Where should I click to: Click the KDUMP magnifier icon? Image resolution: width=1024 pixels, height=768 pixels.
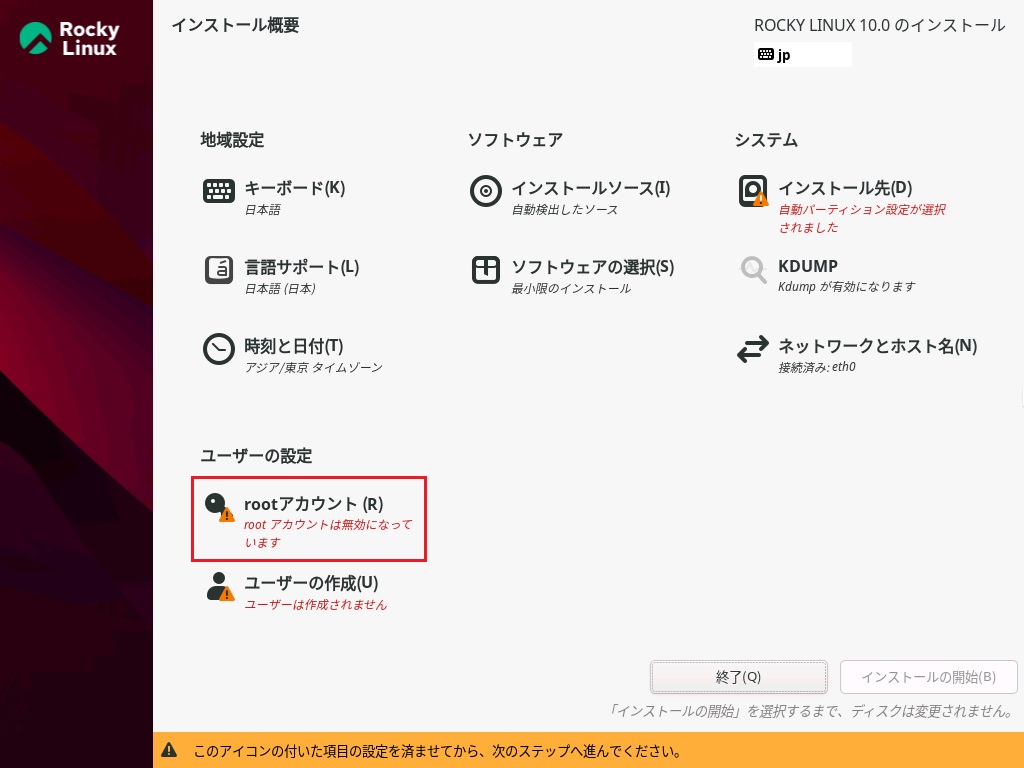[x=753, y=270]
